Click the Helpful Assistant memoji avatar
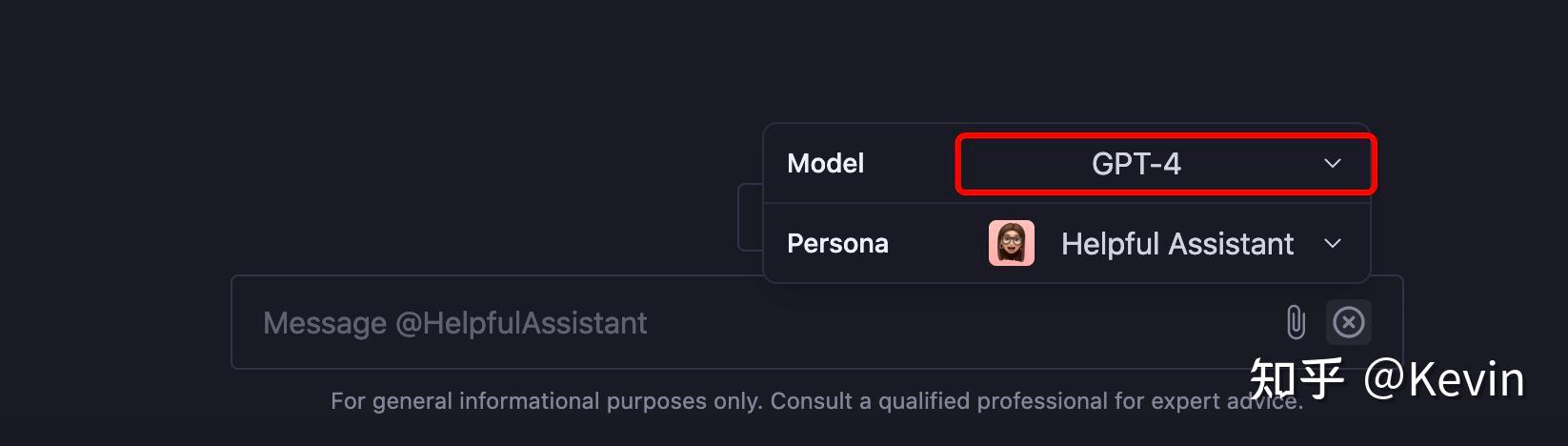The height and width of the screenshot is (446, 1568). click(1011, 243)
